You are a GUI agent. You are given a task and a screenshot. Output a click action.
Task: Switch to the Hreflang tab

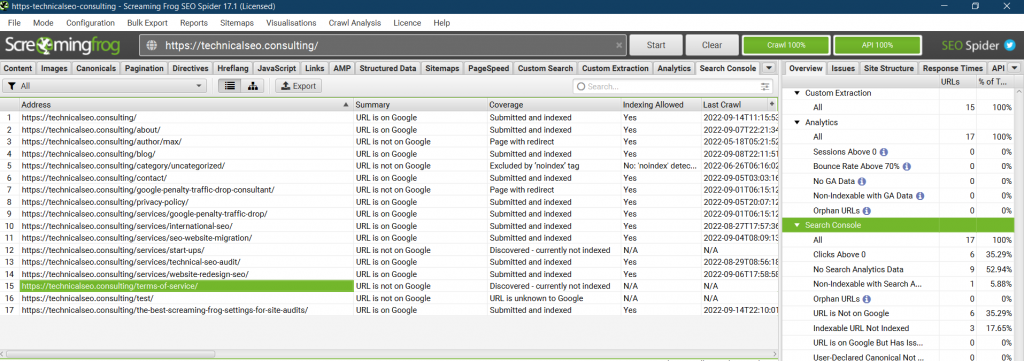pos(232,68)
